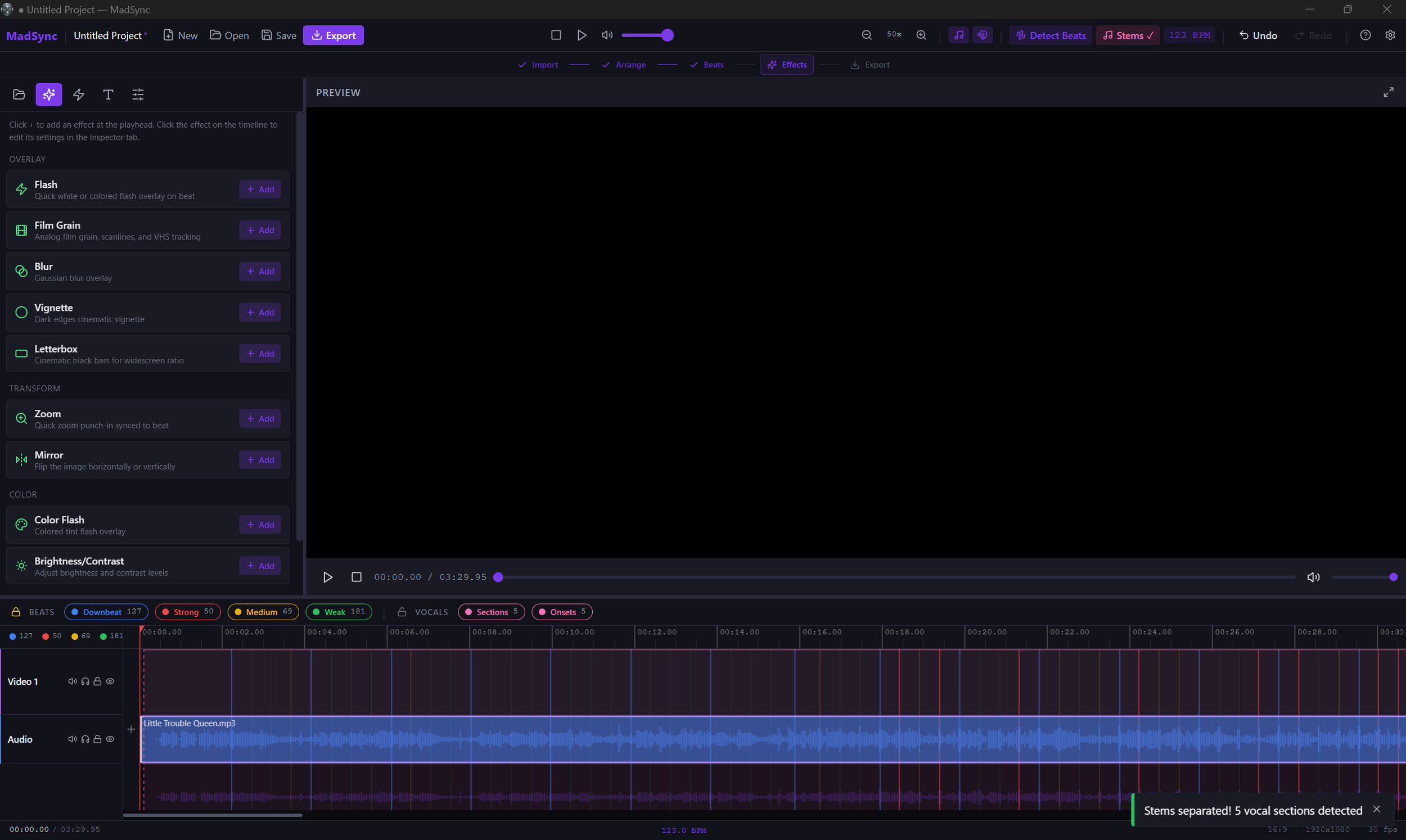1406x840 pixels.
Task: Expand the preview to fullscreen
Action: pos(1388,92)
